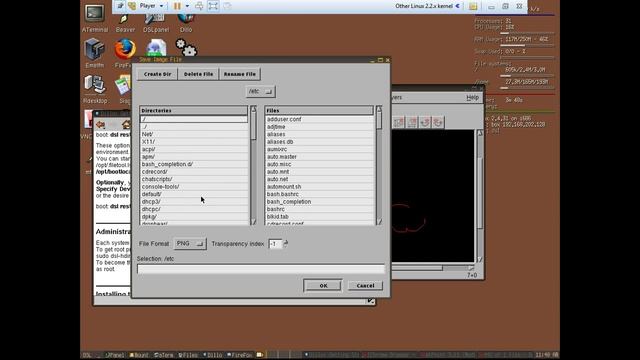Click the VMware Player pause button
640x360 pixels.
(177, 6)
